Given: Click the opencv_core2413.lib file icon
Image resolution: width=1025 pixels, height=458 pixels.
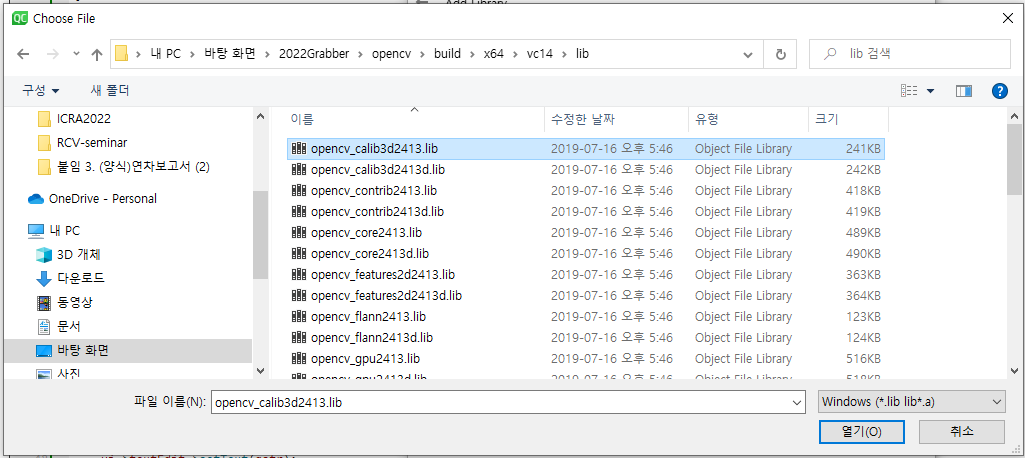Looking at the screenshot, I should tap(298, 233).
